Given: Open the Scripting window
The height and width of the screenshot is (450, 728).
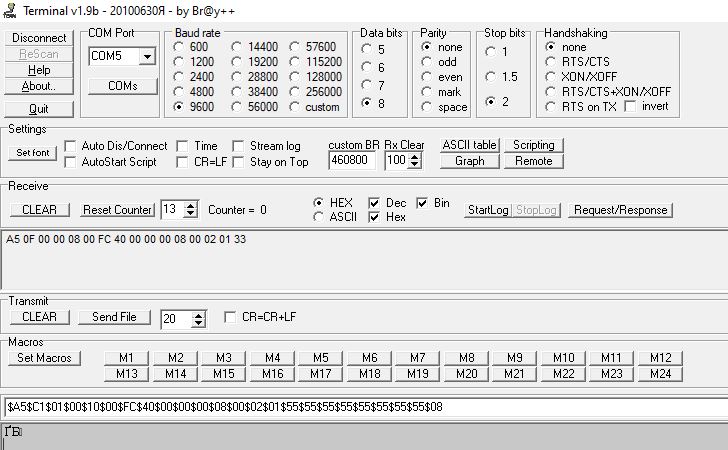Looking at the screenshot, I should (533, 145).
